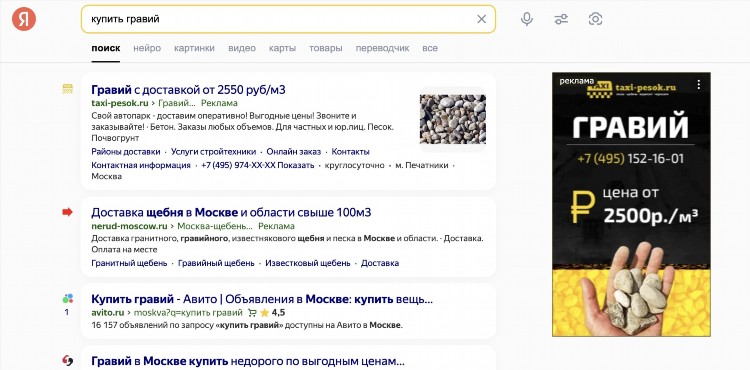Viewport: 750px width, 370px height.
Task: Click the star rating 4,5 in Avito result
Action: 272,313
